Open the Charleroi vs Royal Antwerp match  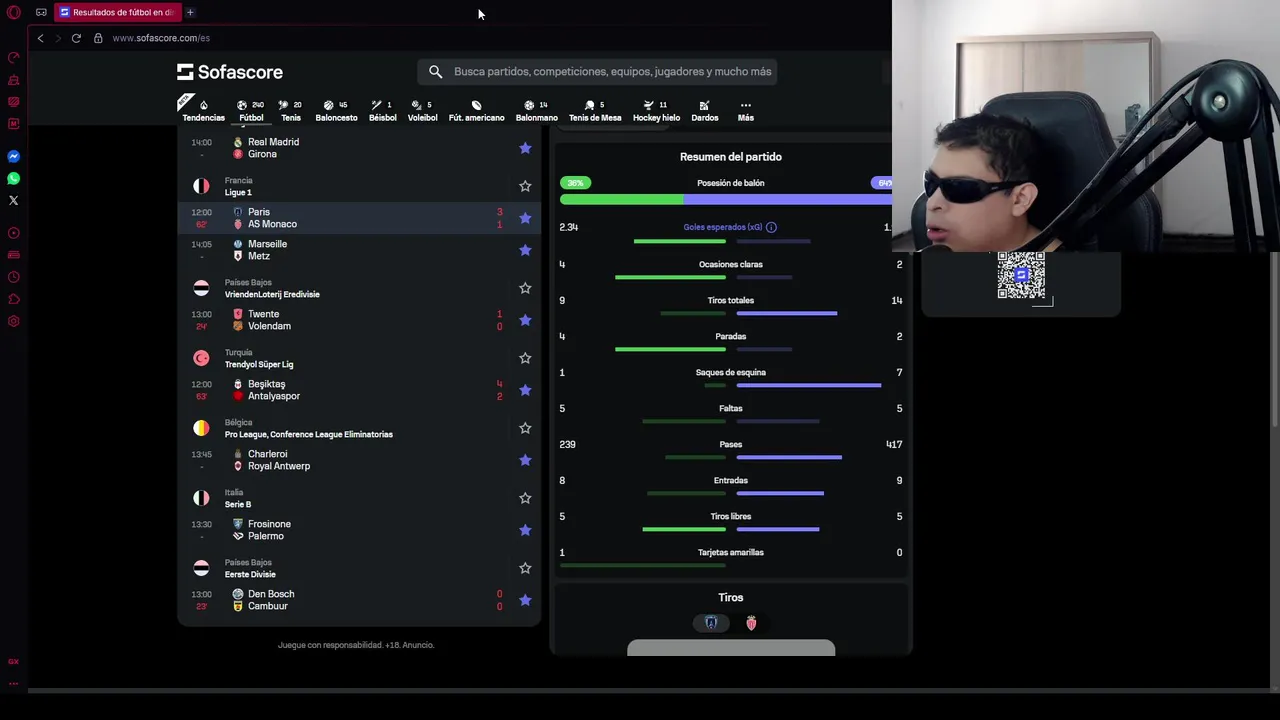359,460
